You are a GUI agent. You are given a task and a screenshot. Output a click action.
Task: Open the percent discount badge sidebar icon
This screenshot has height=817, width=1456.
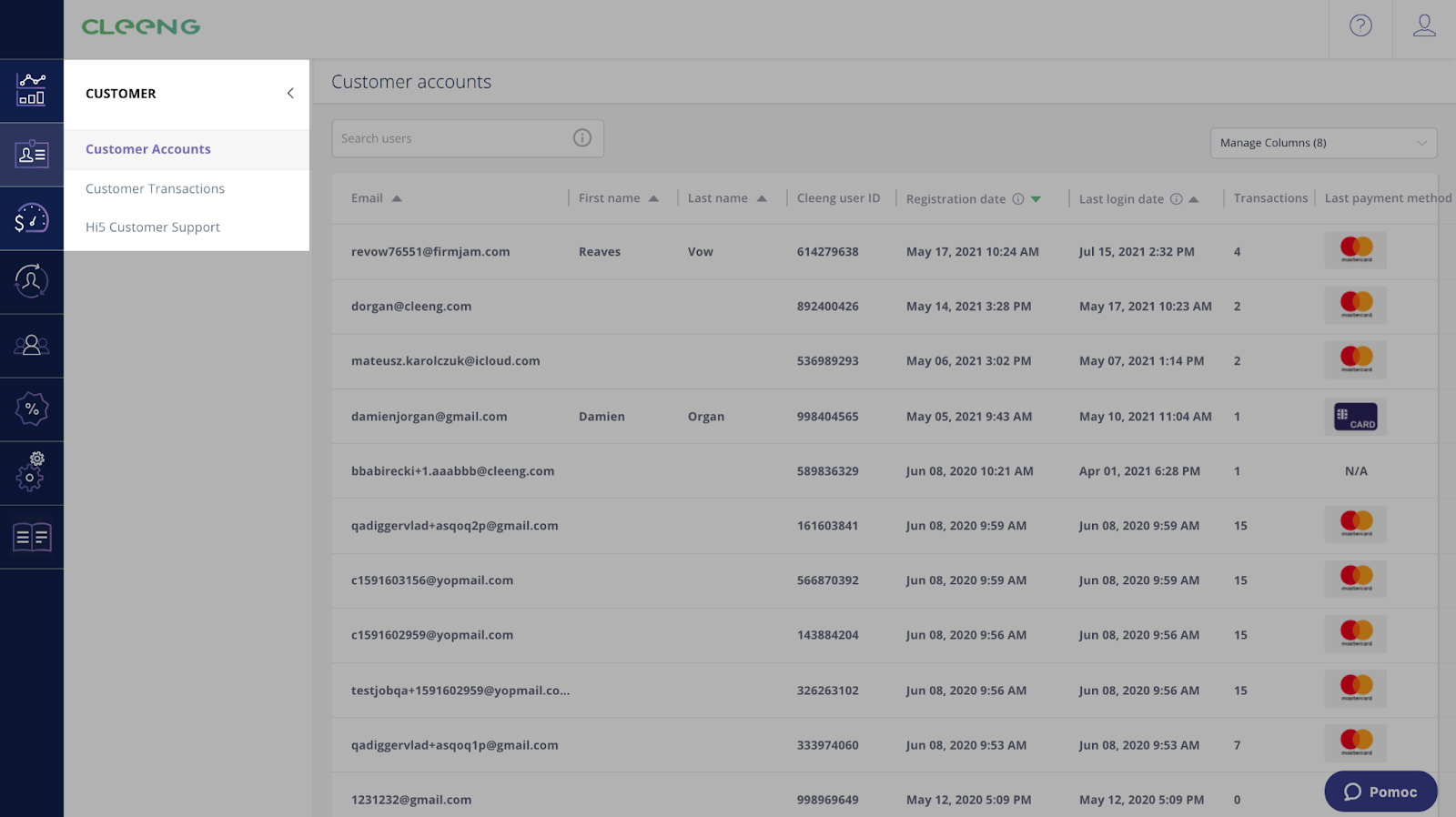point(31,409)
